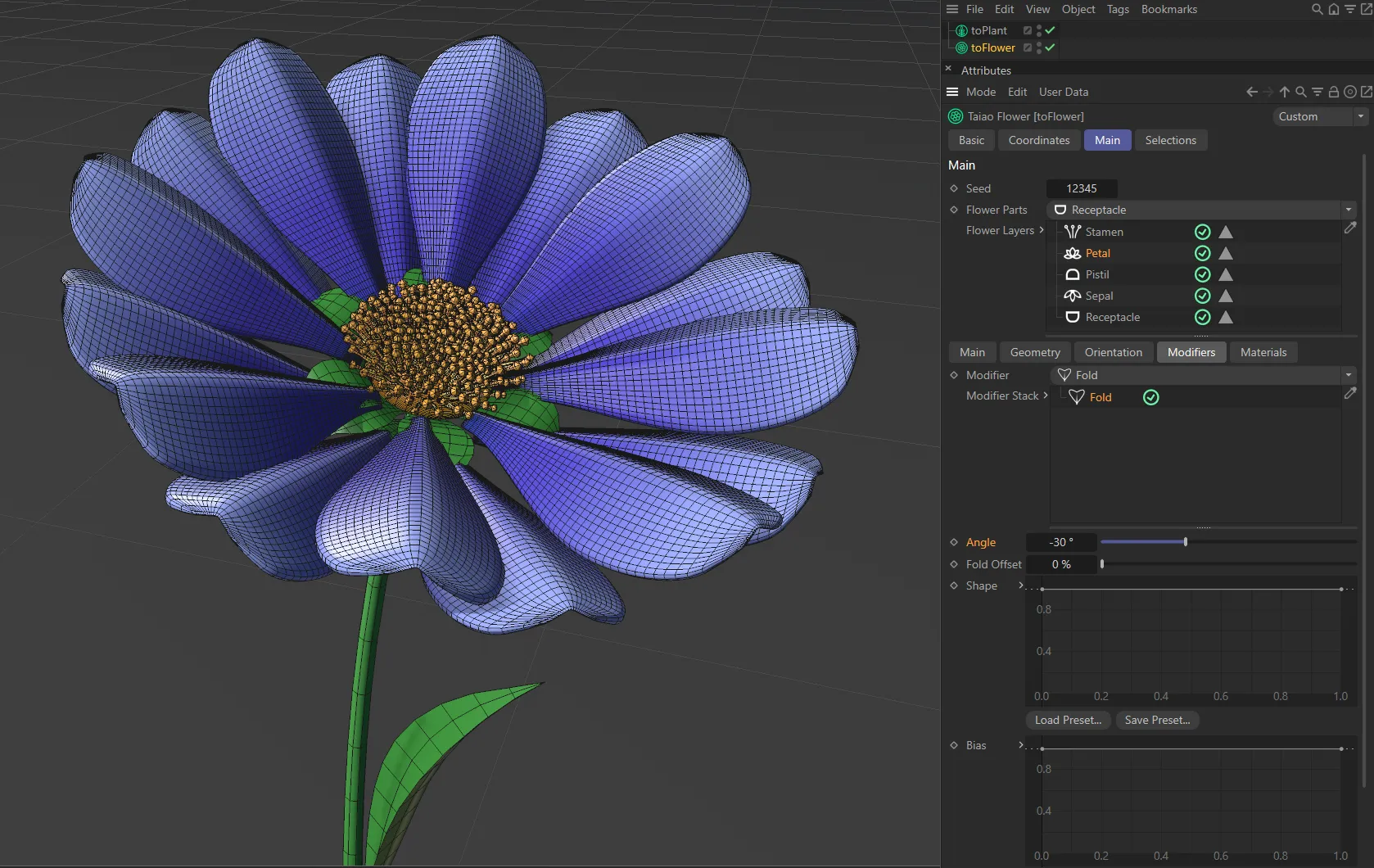
Task: Click the Seed value field showing 12345
Action: coord(1082,188)
